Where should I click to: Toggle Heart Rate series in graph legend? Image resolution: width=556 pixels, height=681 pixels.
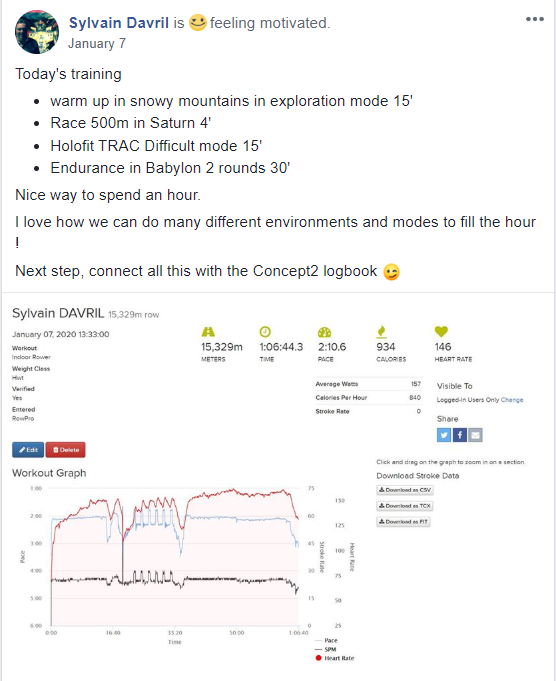(335, 658)
